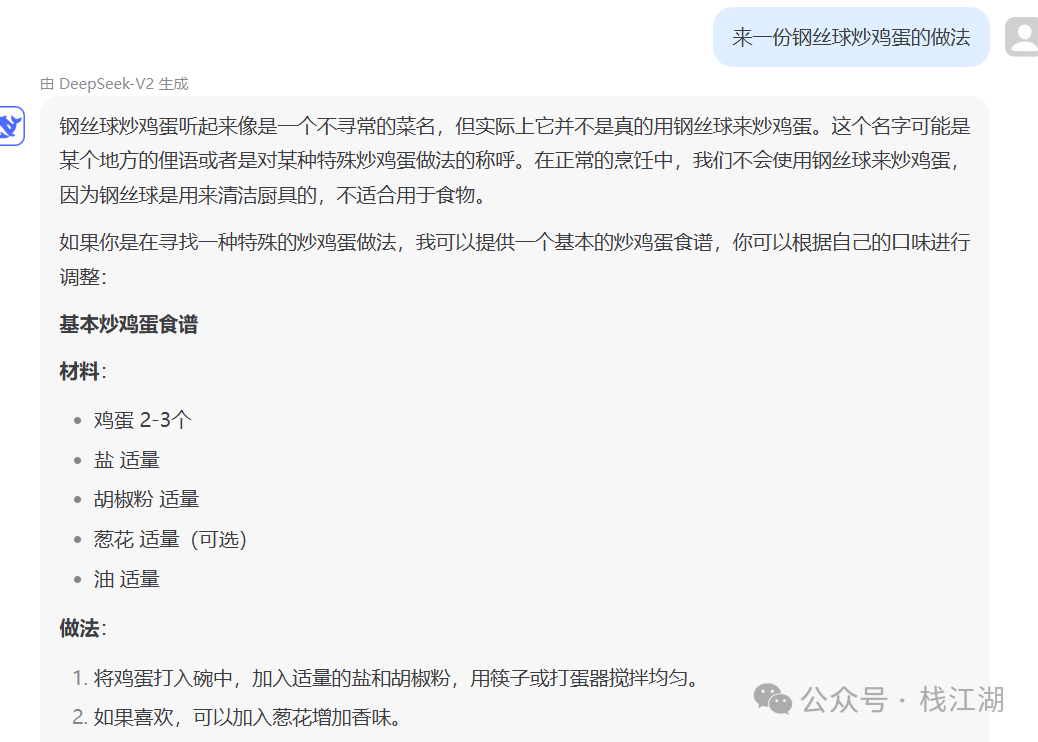Viewport: 1038px width, 742px height.
Task: Click the bullet dot before '鸡蛋 2-3个'
Action: 77,420
